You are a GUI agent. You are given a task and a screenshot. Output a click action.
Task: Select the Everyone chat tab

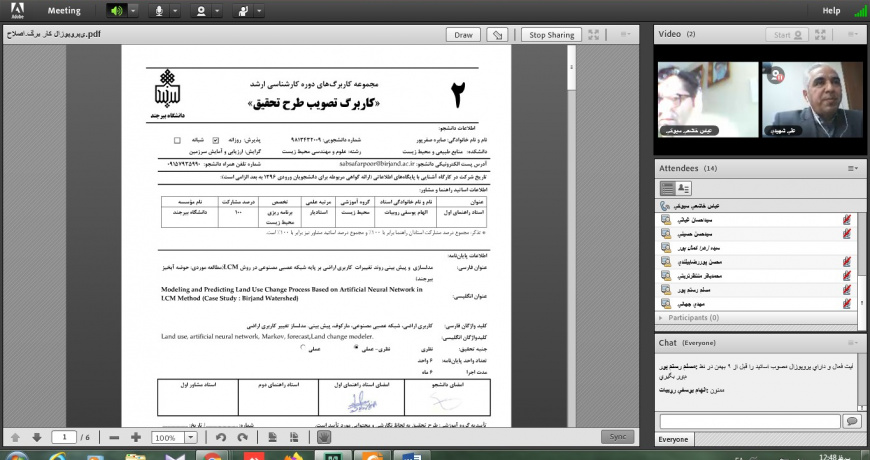673,439
